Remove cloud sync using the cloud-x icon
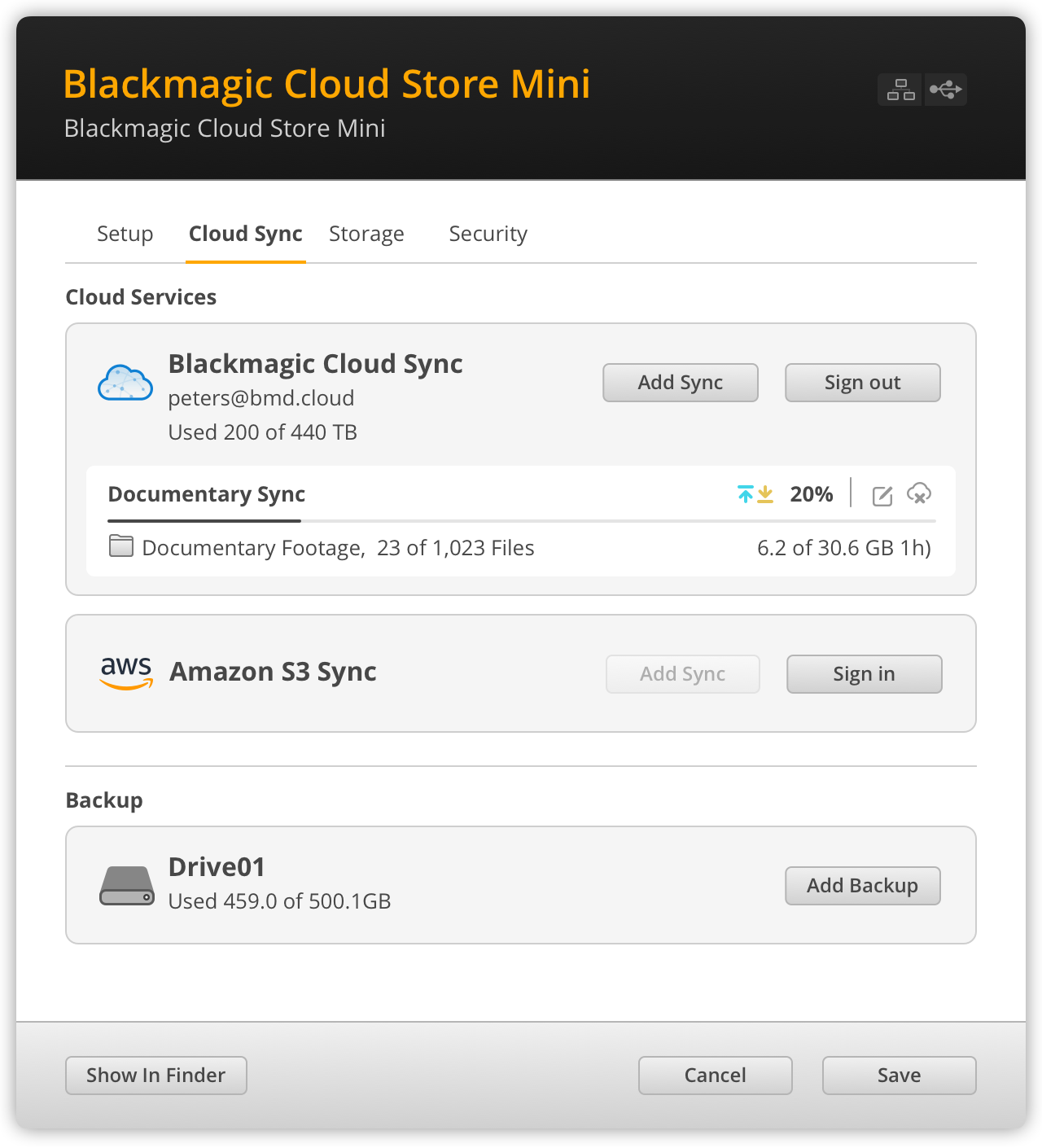Viewport: 1042px width, 1148px height. [x=919, y=494]
